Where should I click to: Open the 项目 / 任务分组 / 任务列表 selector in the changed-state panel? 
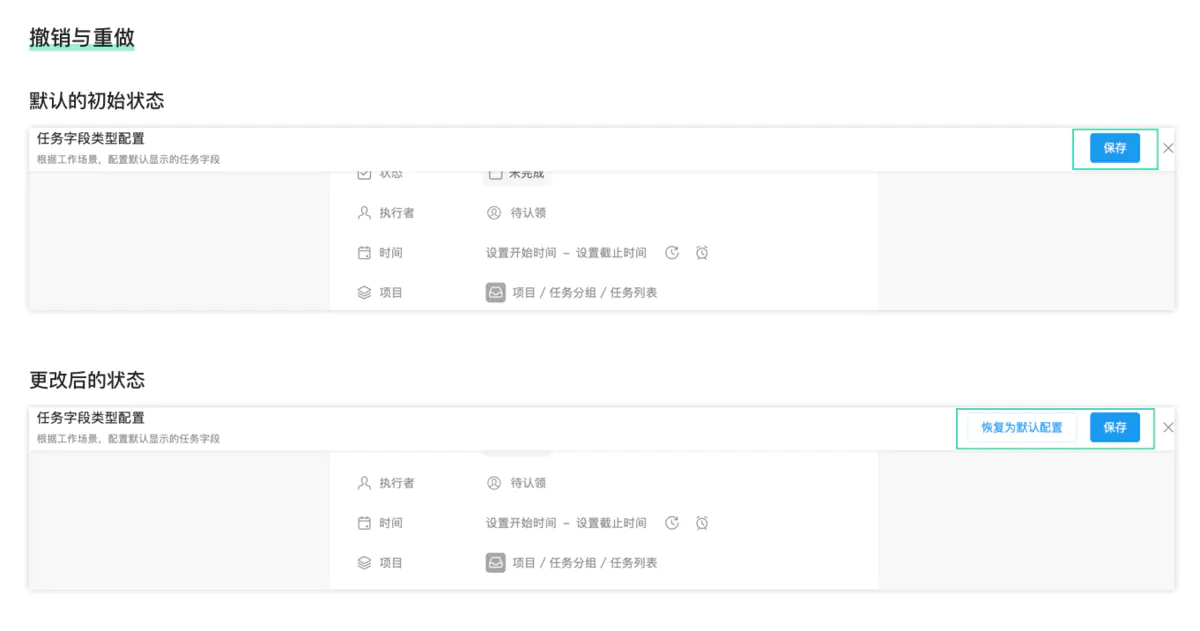584,563
